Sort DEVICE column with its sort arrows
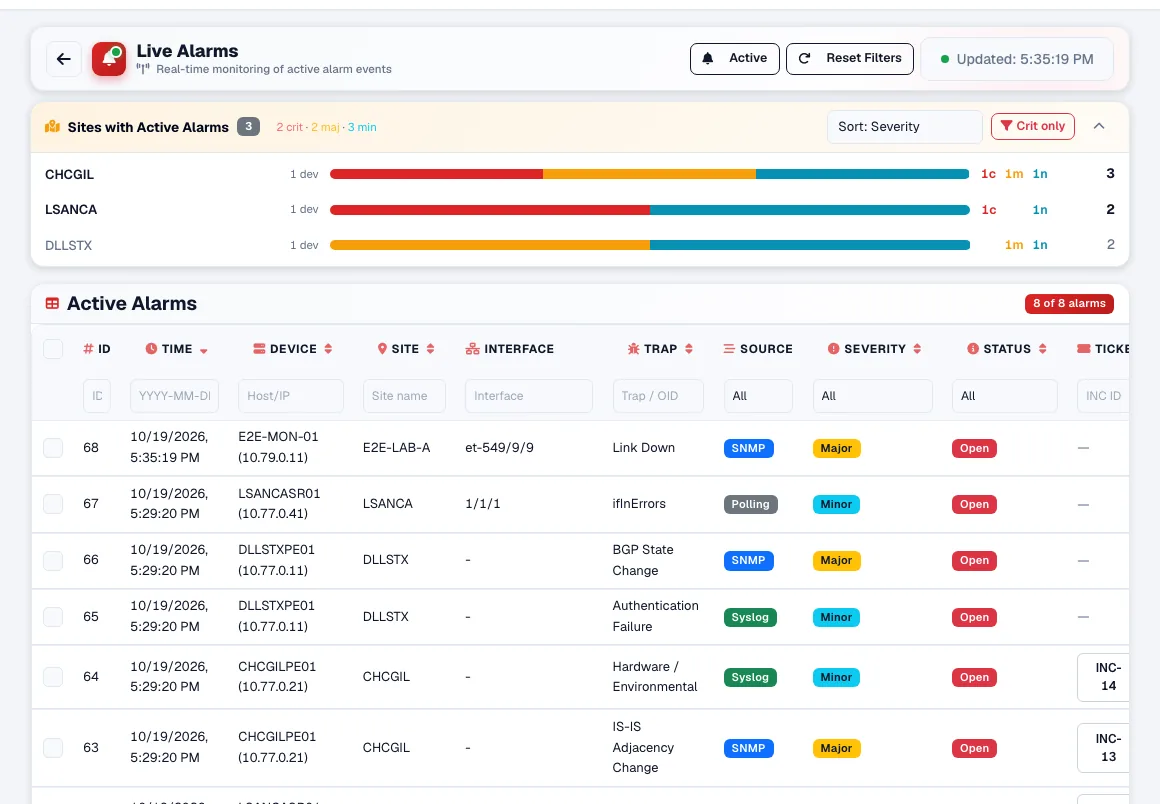1160x804 pixels. click(328, 348)
